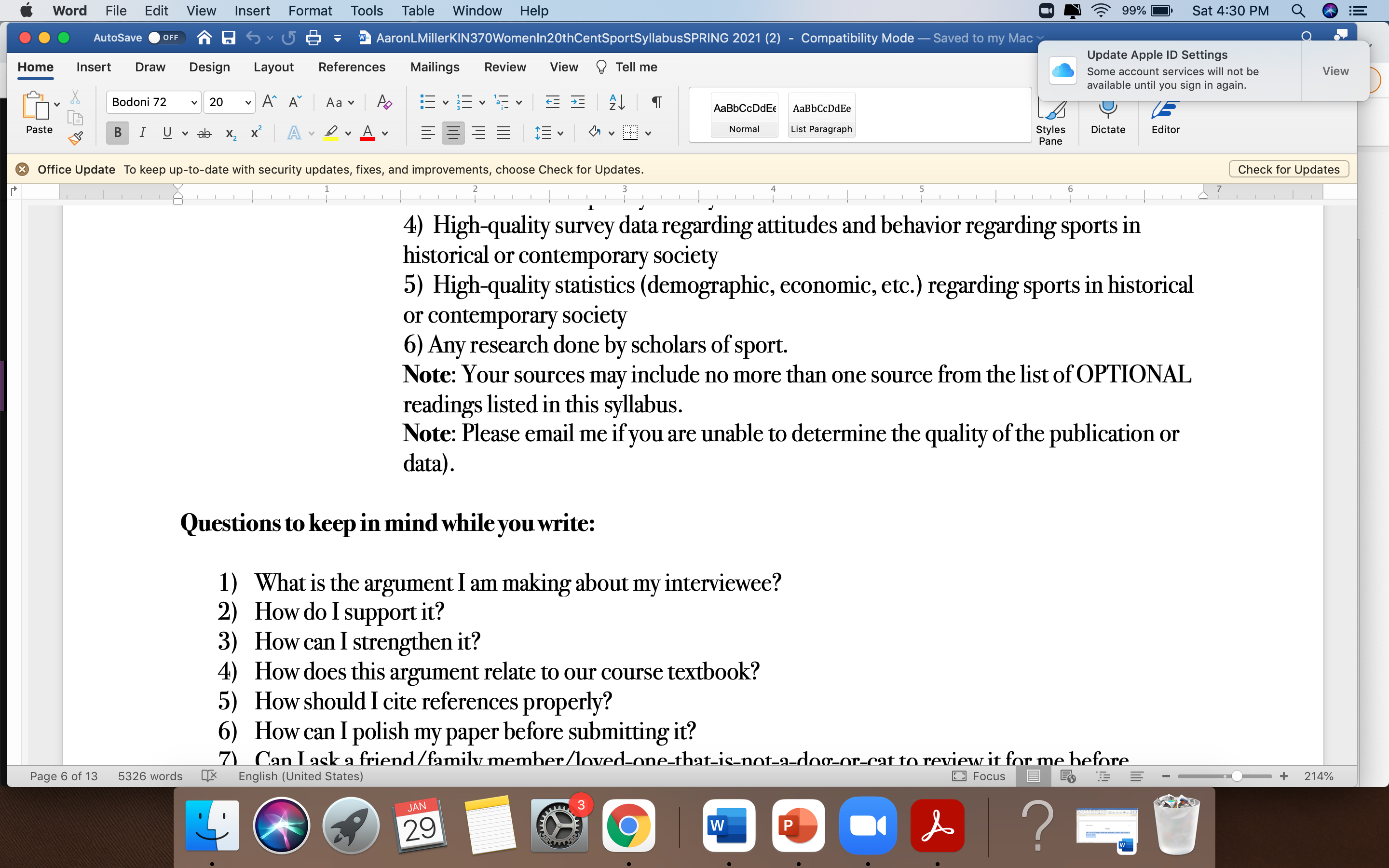Apply the List Paragraph style
The width and height of the screenshot is (1389, 868).
tap(821, 115)
